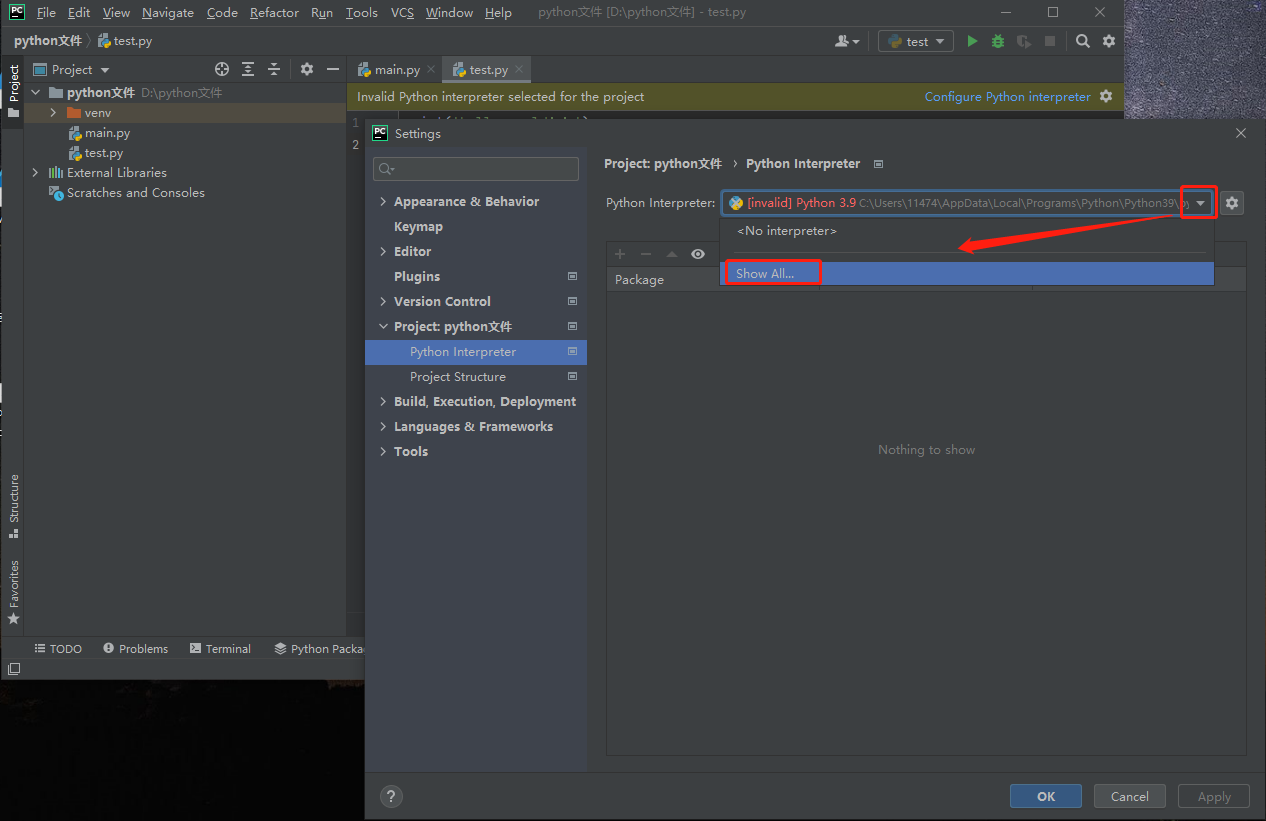Click the tool window toggle in bottom-left corner
This screenshot has width=1266, height=821.
pos(13,669)
